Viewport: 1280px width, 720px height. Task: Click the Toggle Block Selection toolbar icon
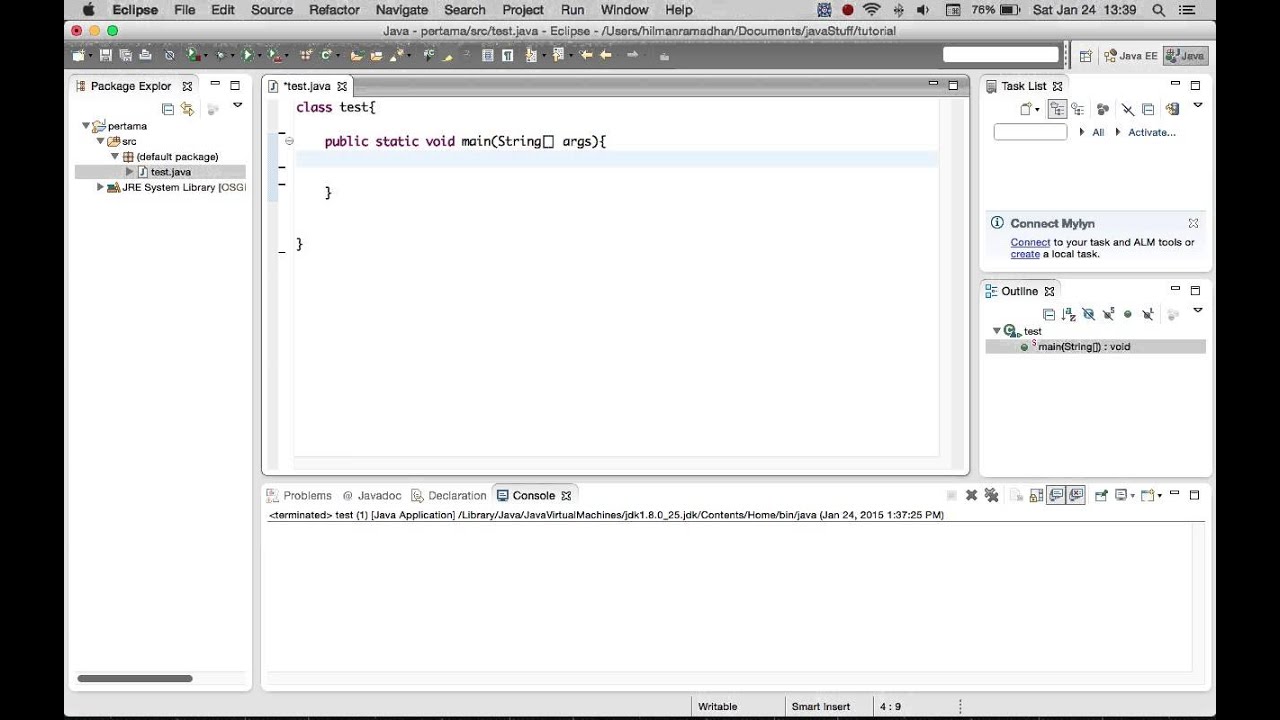[x=487, y=55]
